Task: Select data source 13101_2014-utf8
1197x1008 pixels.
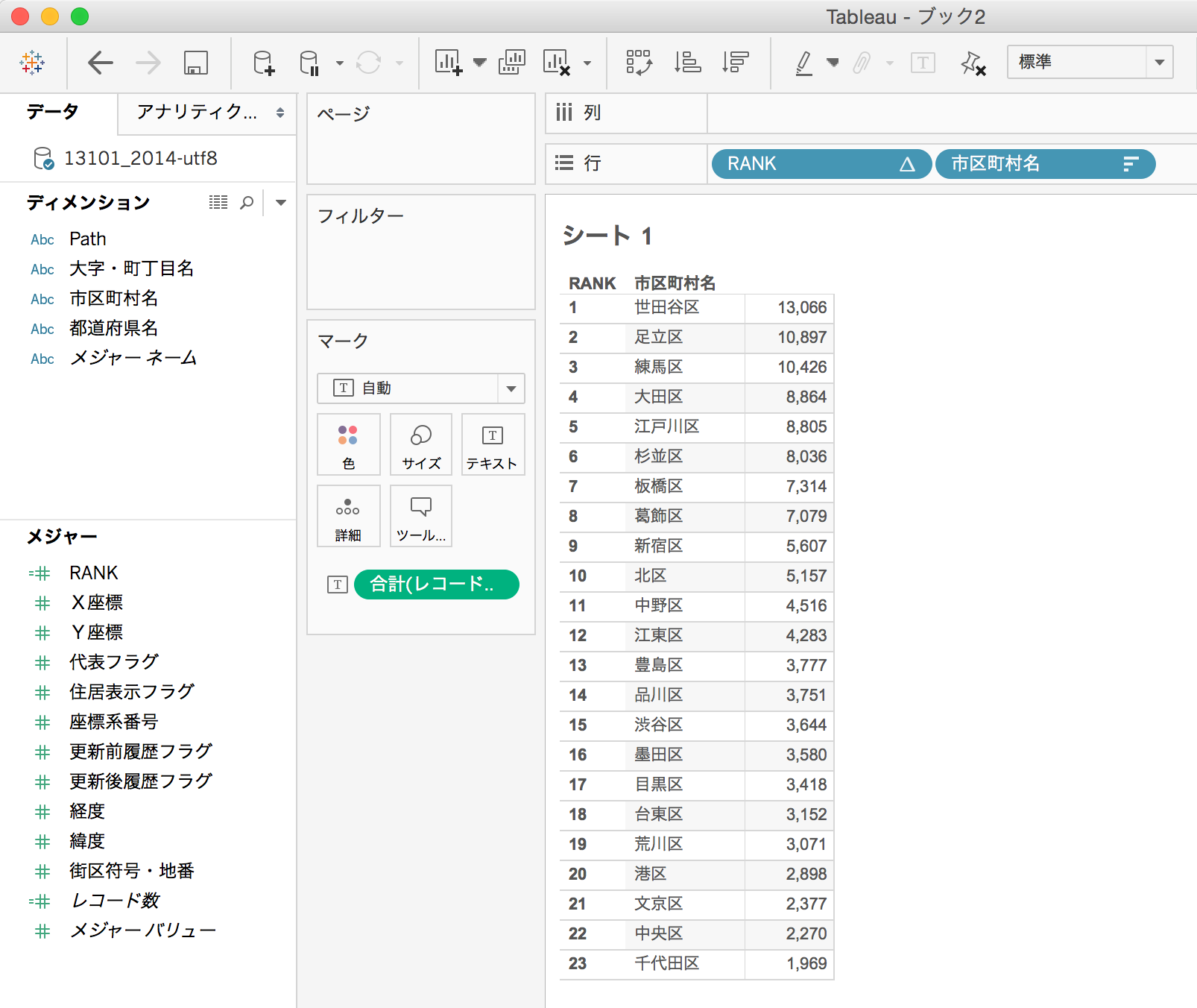Action: point(141,158)
